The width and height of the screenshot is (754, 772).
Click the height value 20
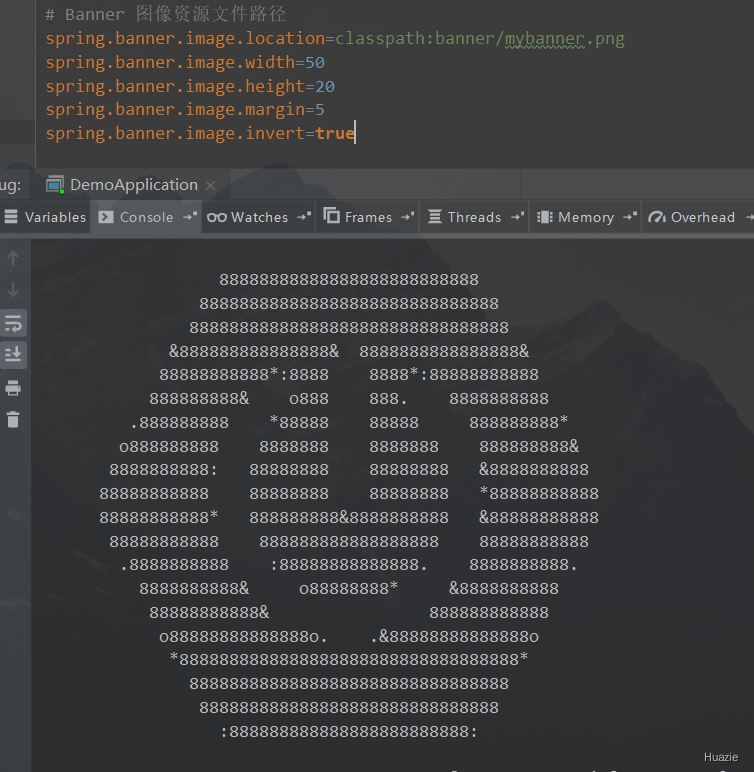325,87
